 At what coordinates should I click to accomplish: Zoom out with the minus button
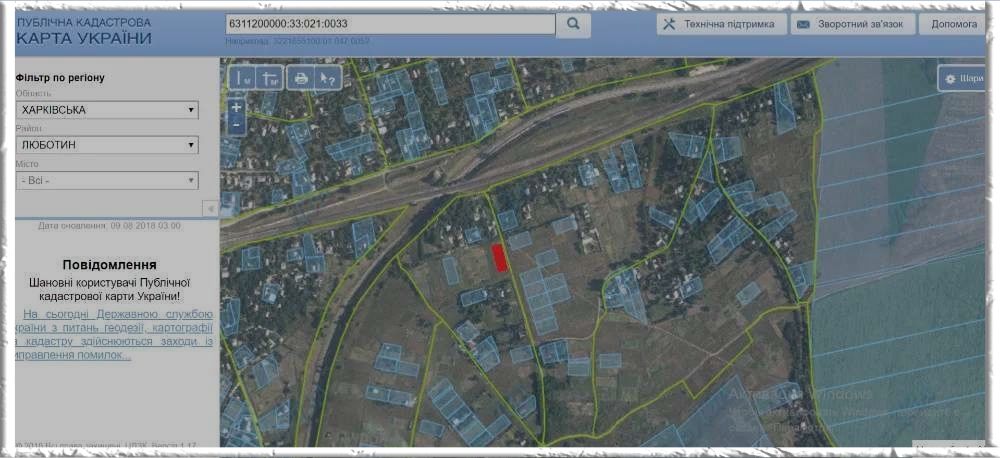(236, 125)
